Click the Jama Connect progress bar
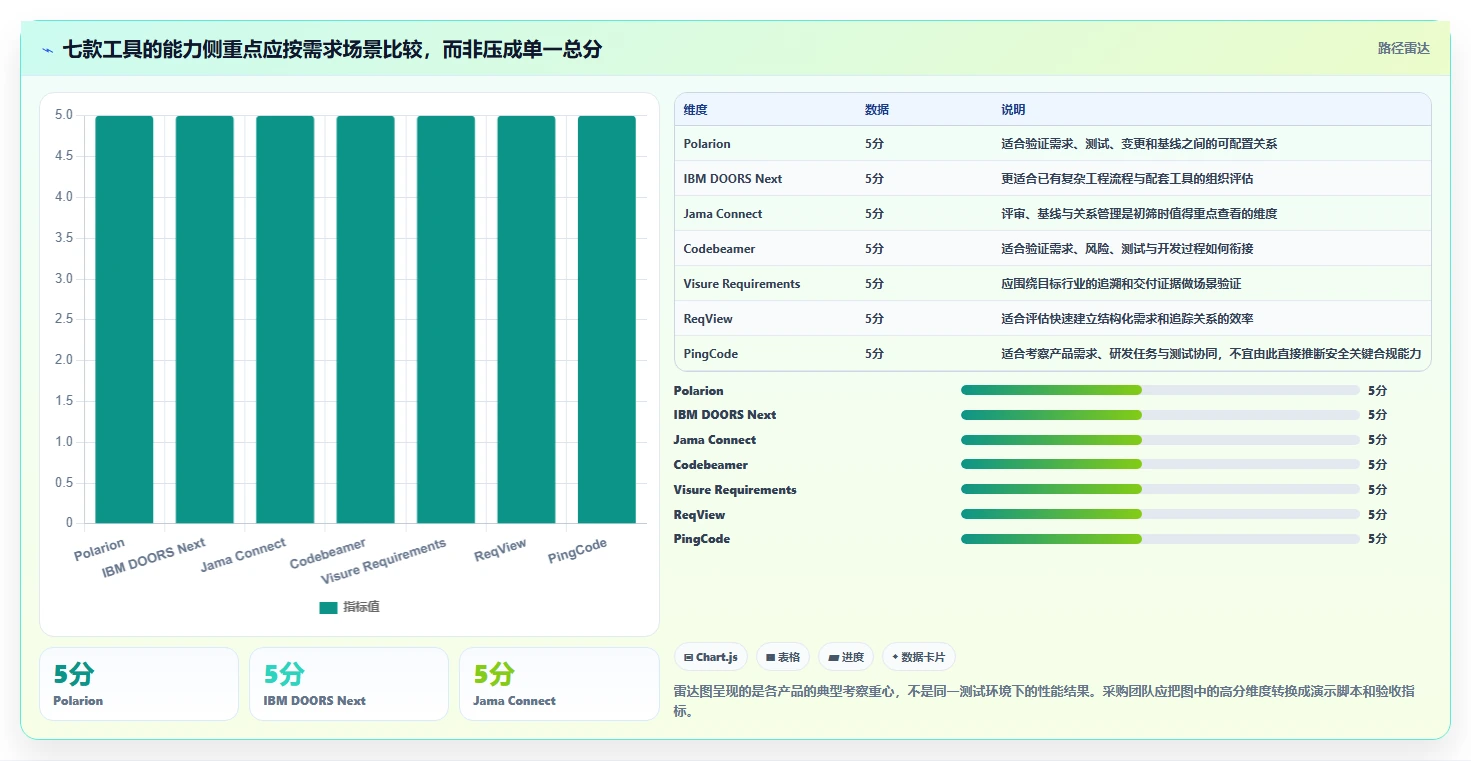This screenshot has height=761, width=1471. [1160, 440]
